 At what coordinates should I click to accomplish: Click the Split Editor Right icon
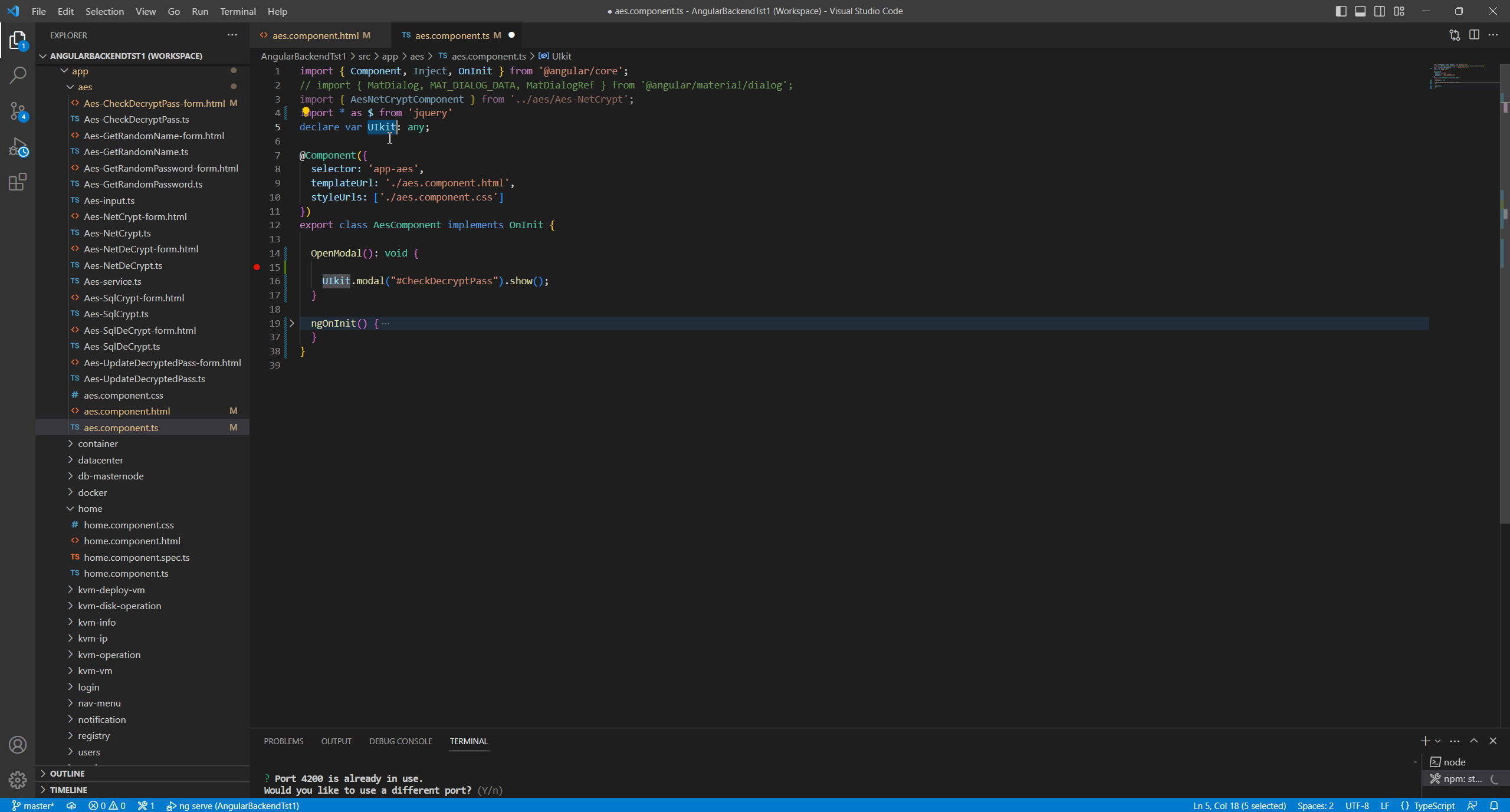(x=1474, y=35)
